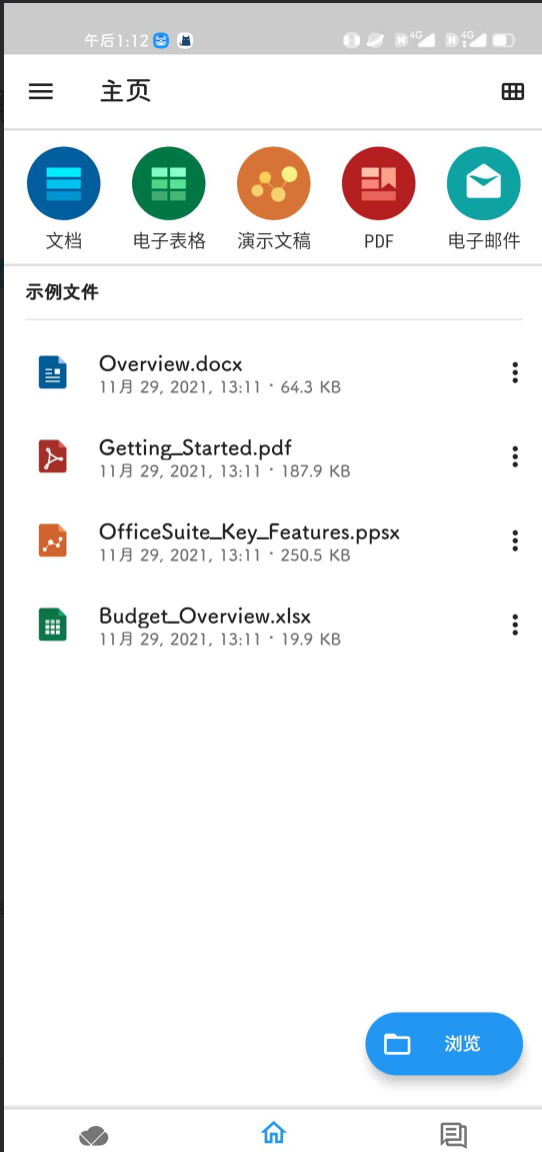Select the orange 演示文稿 presentation icon

point(274,184)
